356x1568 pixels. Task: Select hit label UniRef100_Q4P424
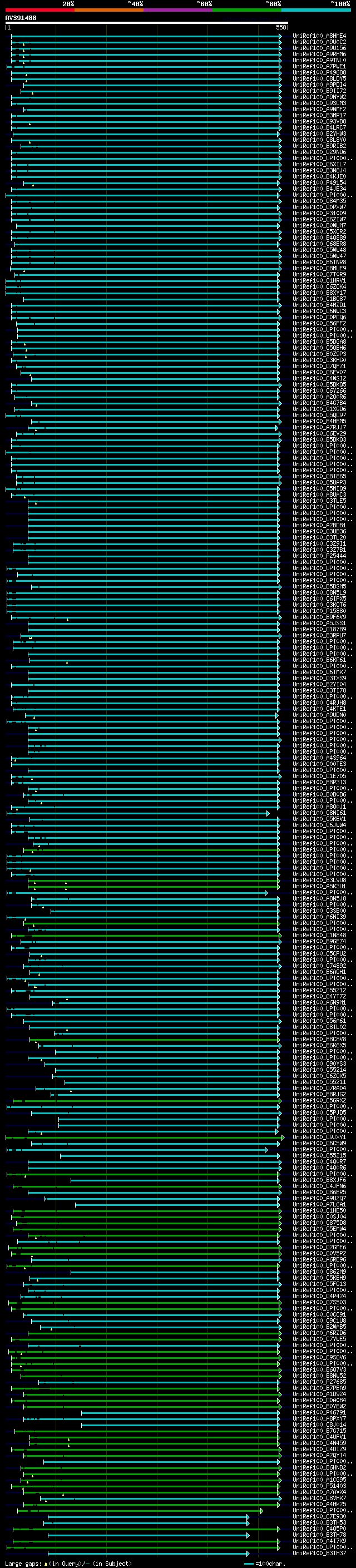coord(319,1296)
